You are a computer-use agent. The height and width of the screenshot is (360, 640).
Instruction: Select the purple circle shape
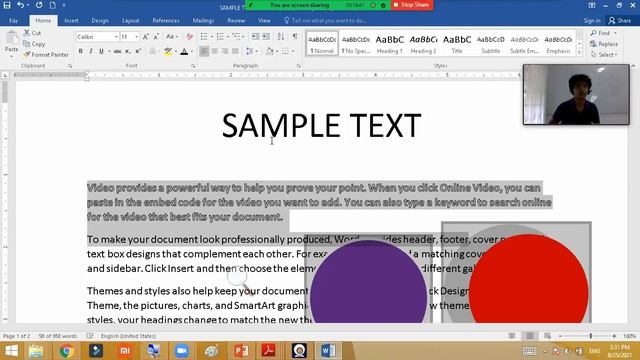[369, 282]
